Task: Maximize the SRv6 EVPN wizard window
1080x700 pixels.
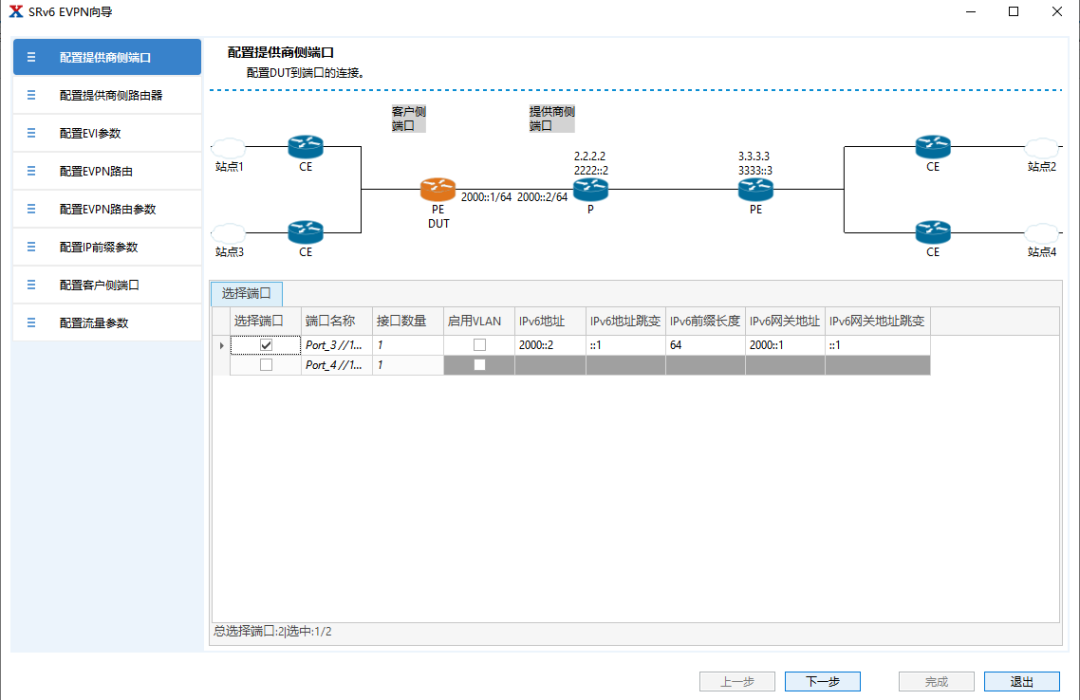Action: (x=1013, y=11)
